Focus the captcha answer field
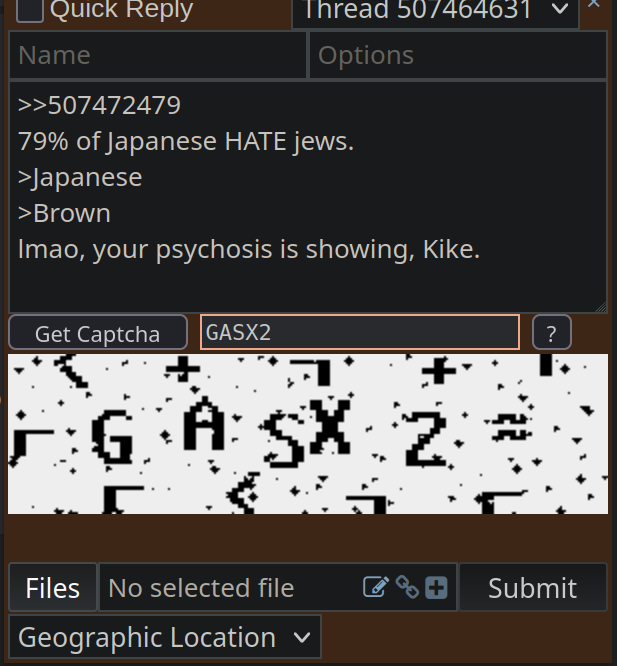The image size is (617, 666). (360, 332)
